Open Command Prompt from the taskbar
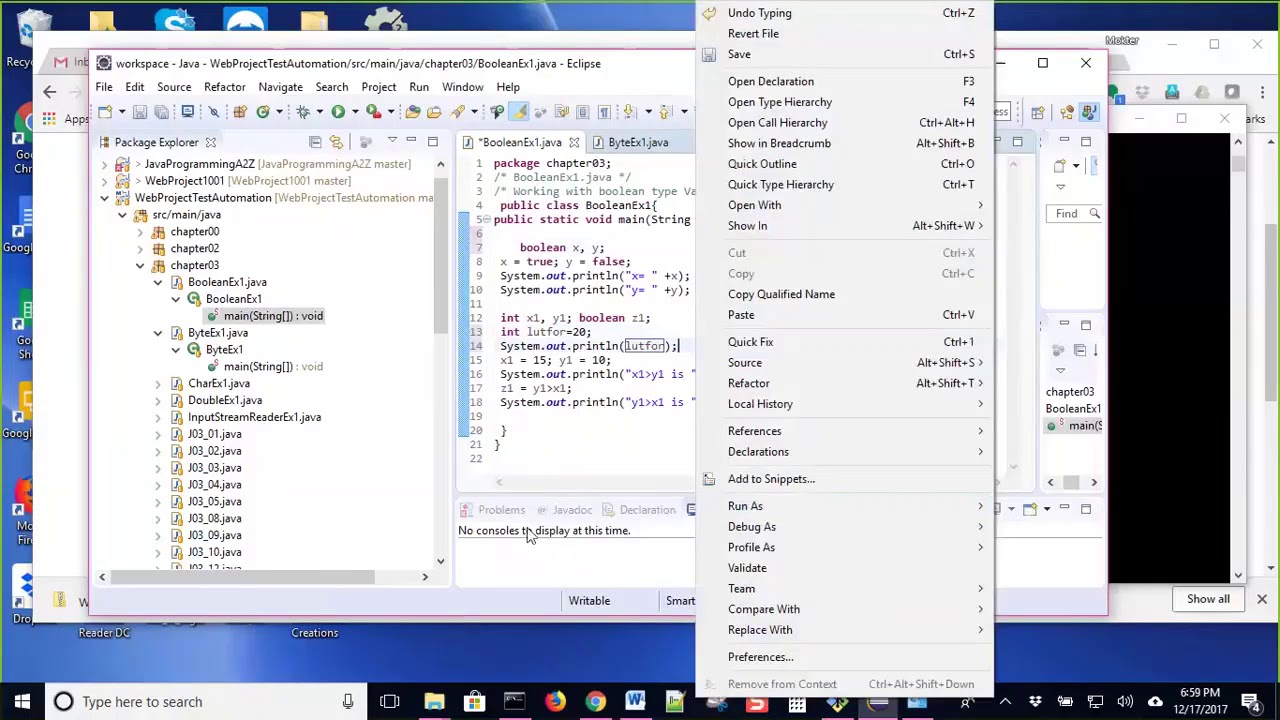 514,701
